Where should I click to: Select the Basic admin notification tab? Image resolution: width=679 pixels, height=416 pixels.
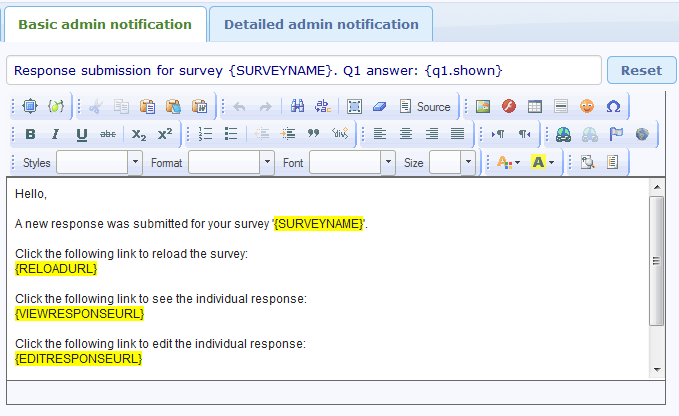click(x=105, y=24)
